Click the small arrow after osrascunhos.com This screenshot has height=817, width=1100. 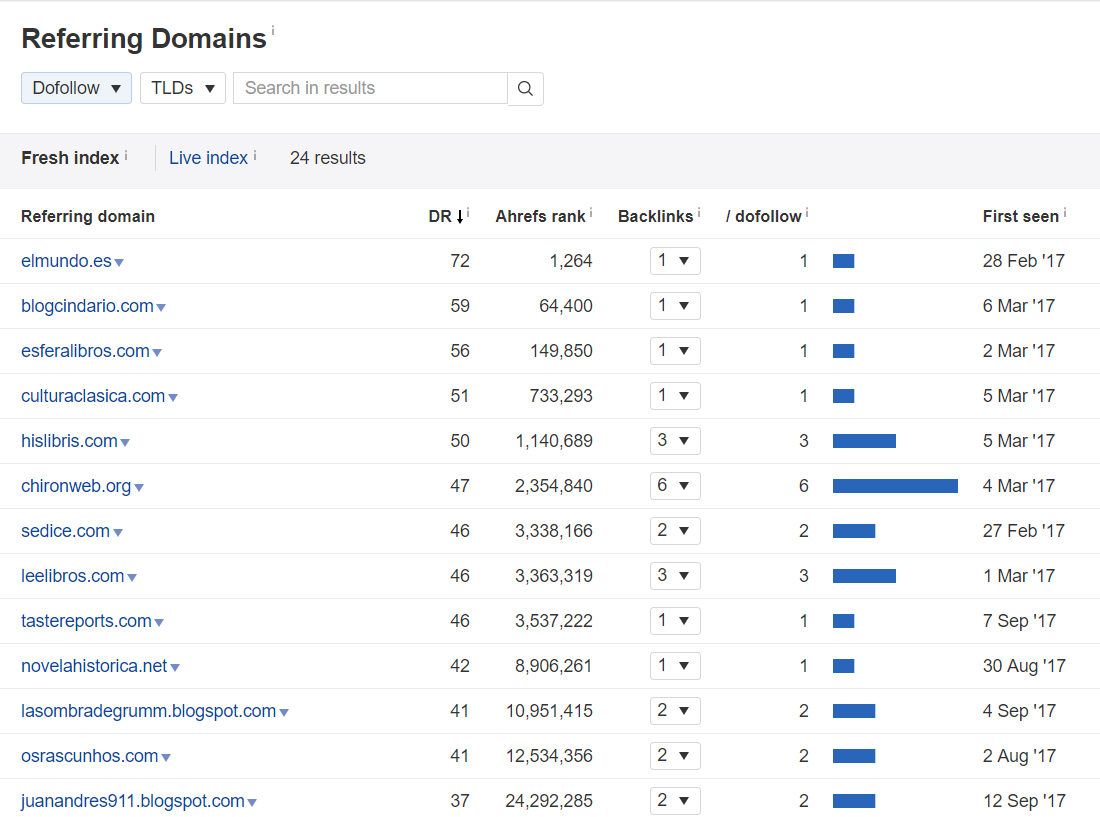pos(166,757)
